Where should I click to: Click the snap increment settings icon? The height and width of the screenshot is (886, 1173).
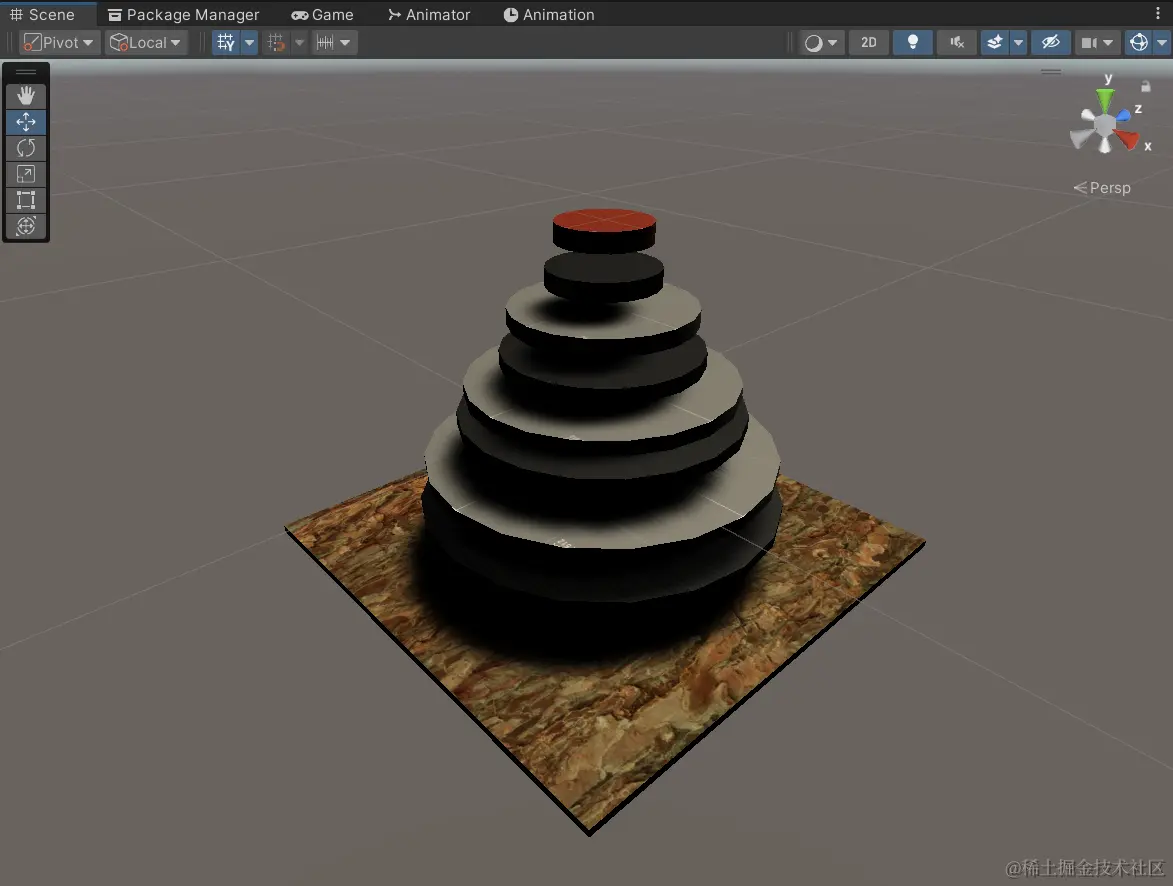click(x=325, y=43)
